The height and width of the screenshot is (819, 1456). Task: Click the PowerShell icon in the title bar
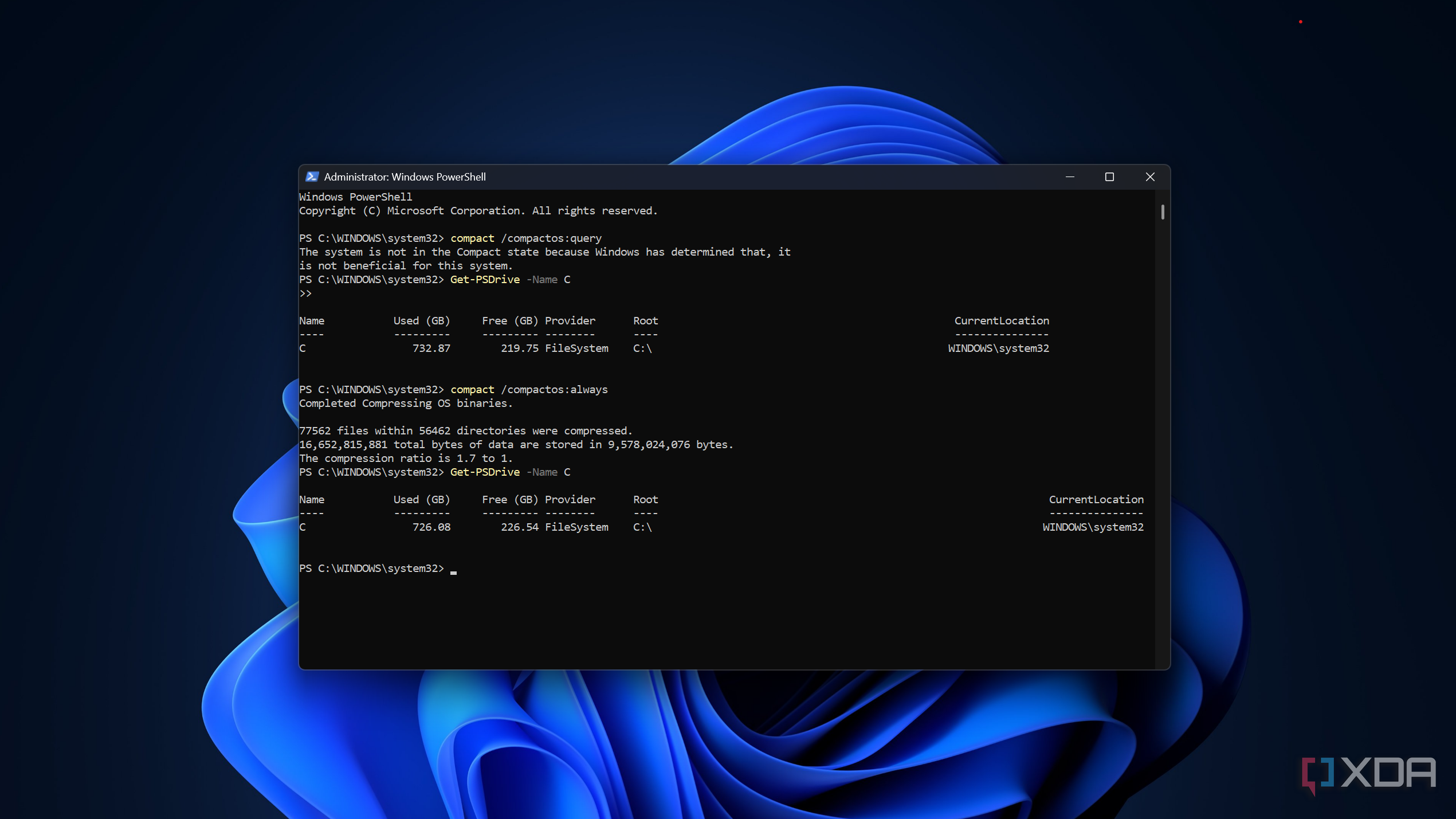pos(312,177)
